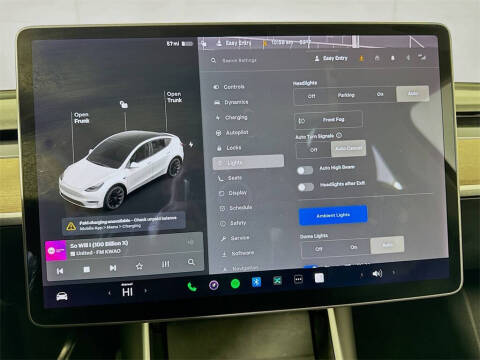Tap Open Trunk label

[x=174, y=97]
